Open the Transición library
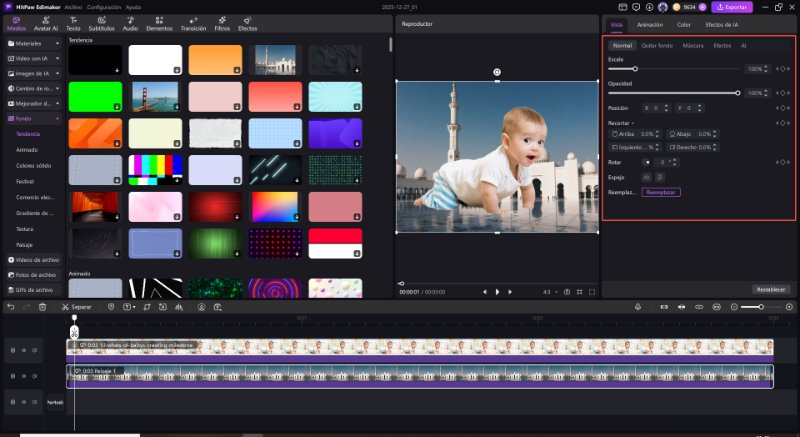Image resolution: width=800 pixels, height=437 pixels. pos(193,24)
